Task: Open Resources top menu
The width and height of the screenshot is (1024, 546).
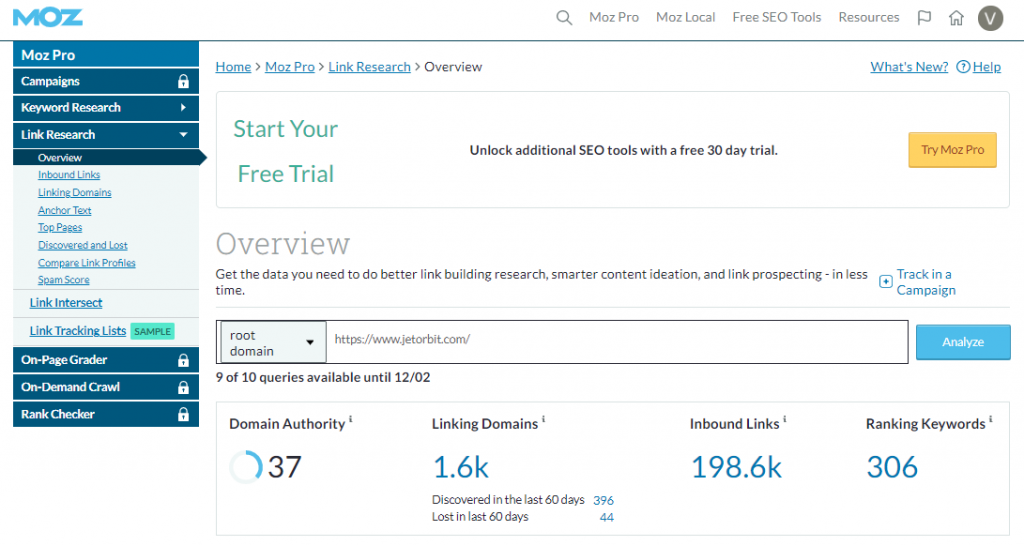Action: point(869,18)
